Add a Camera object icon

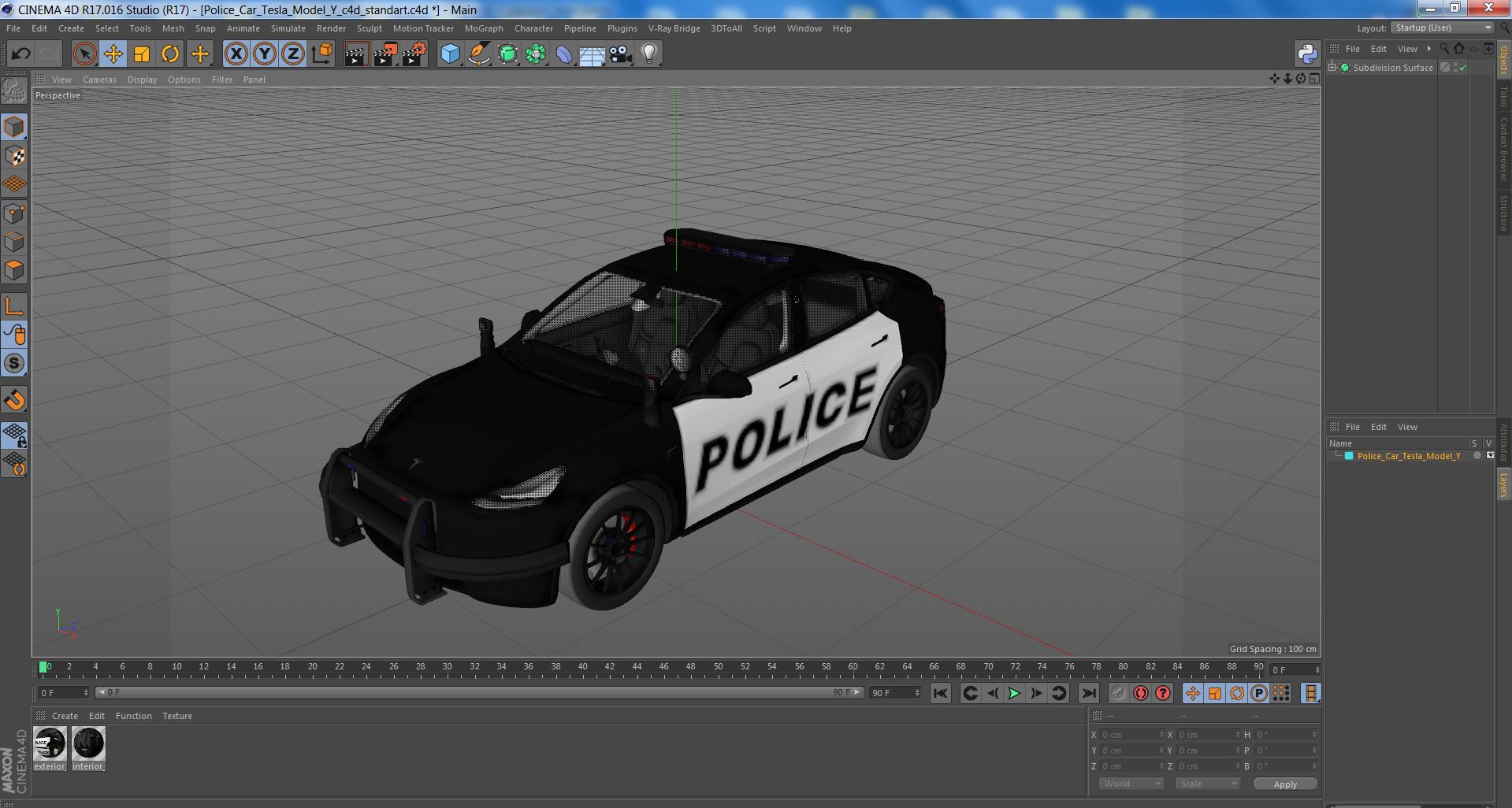point(621,54)
